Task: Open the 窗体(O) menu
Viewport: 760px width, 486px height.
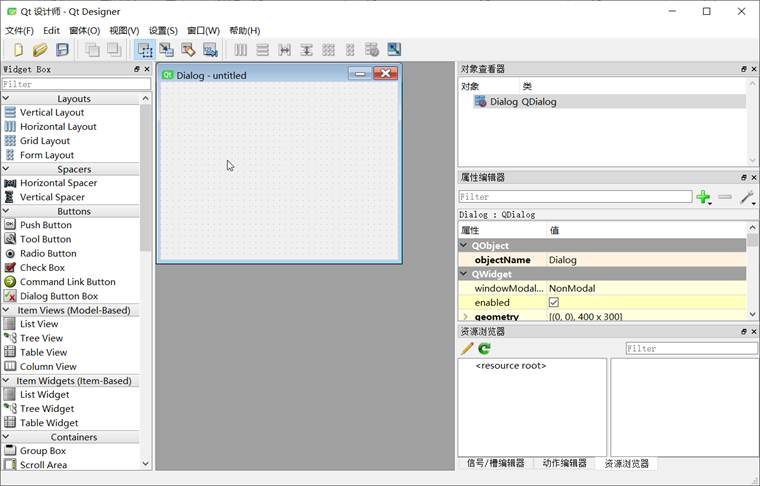Action: [x=84, y=31]
